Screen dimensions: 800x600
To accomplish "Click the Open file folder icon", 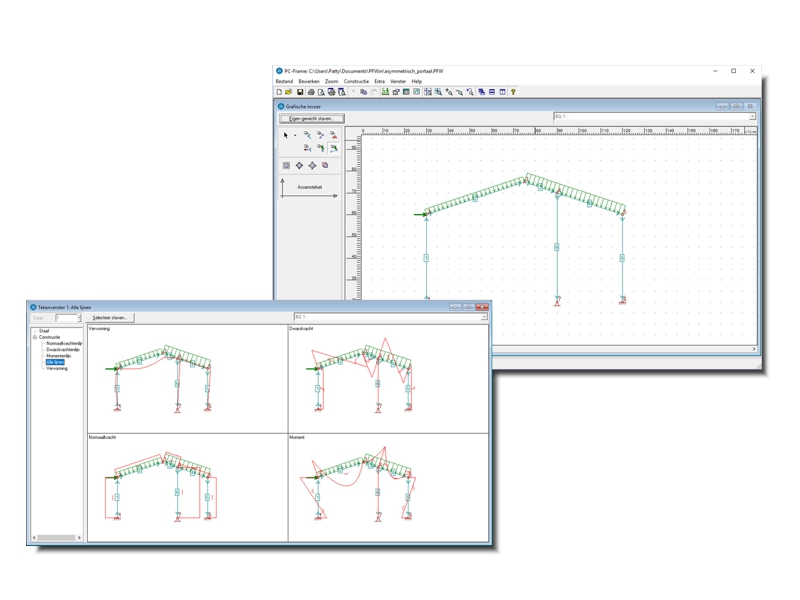I will [x=289, y=92].
